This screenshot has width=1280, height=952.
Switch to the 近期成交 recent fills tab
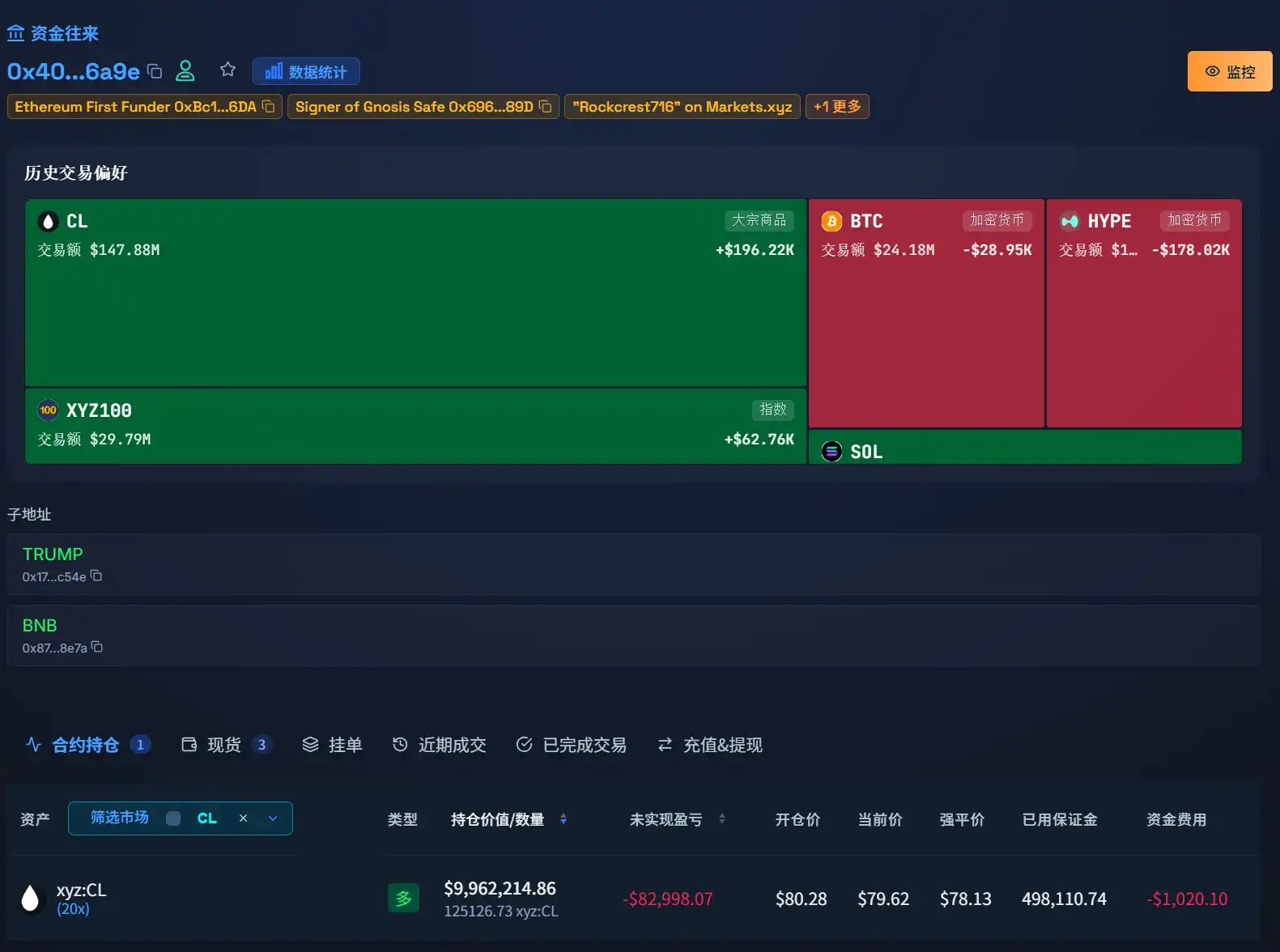439,745
